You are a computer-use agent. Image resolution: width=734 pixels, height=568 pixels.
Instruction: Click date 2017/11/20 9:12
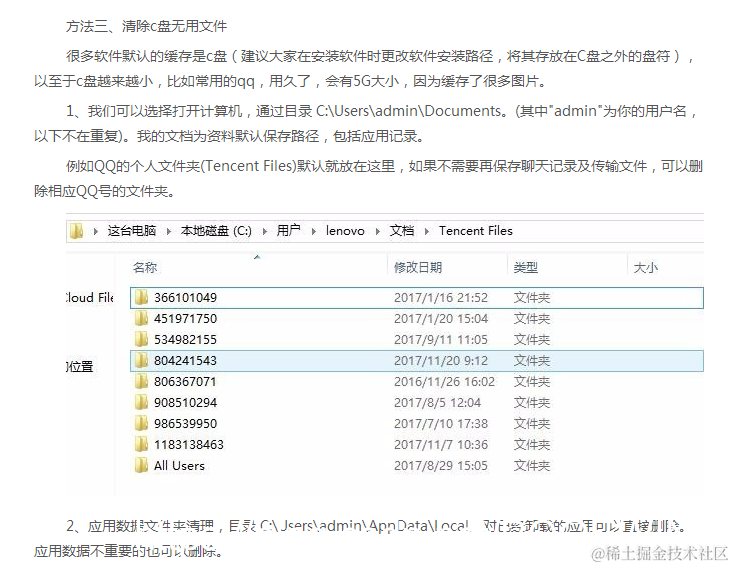click(x=441, y=361)
